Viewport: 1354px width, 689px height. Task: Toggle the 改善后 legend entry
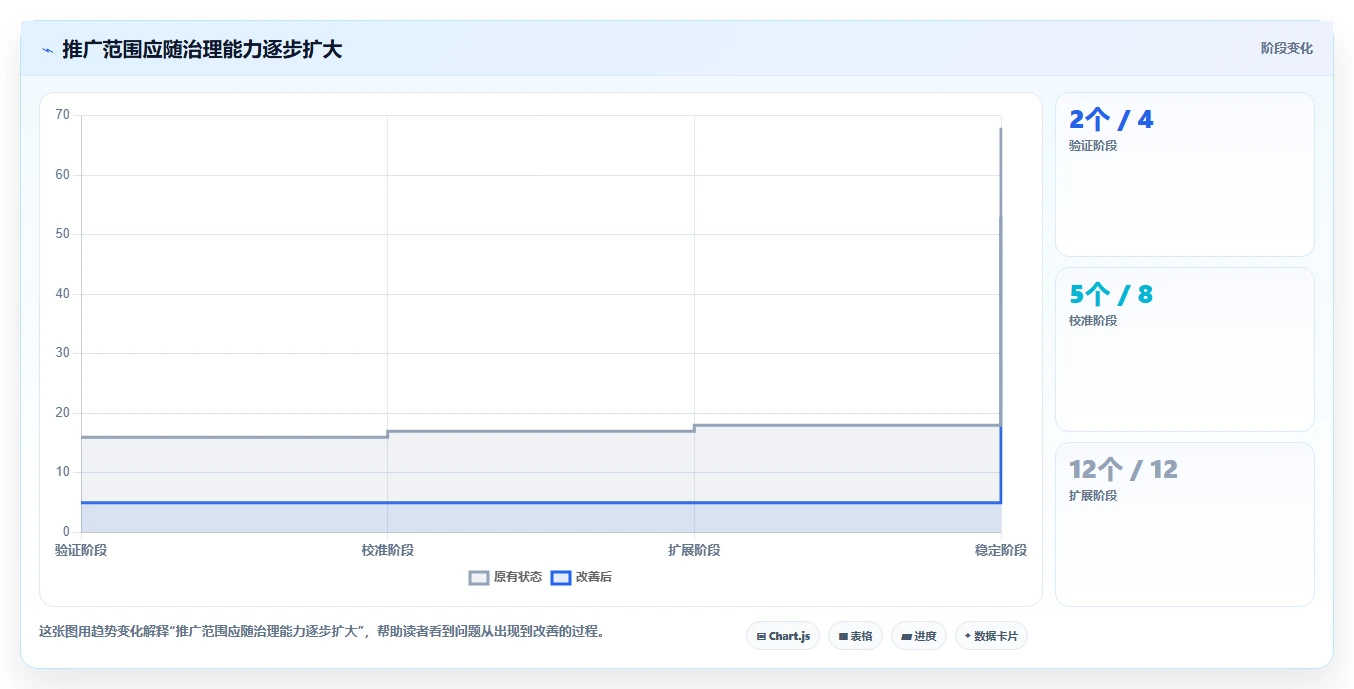(x=581, y=577)
